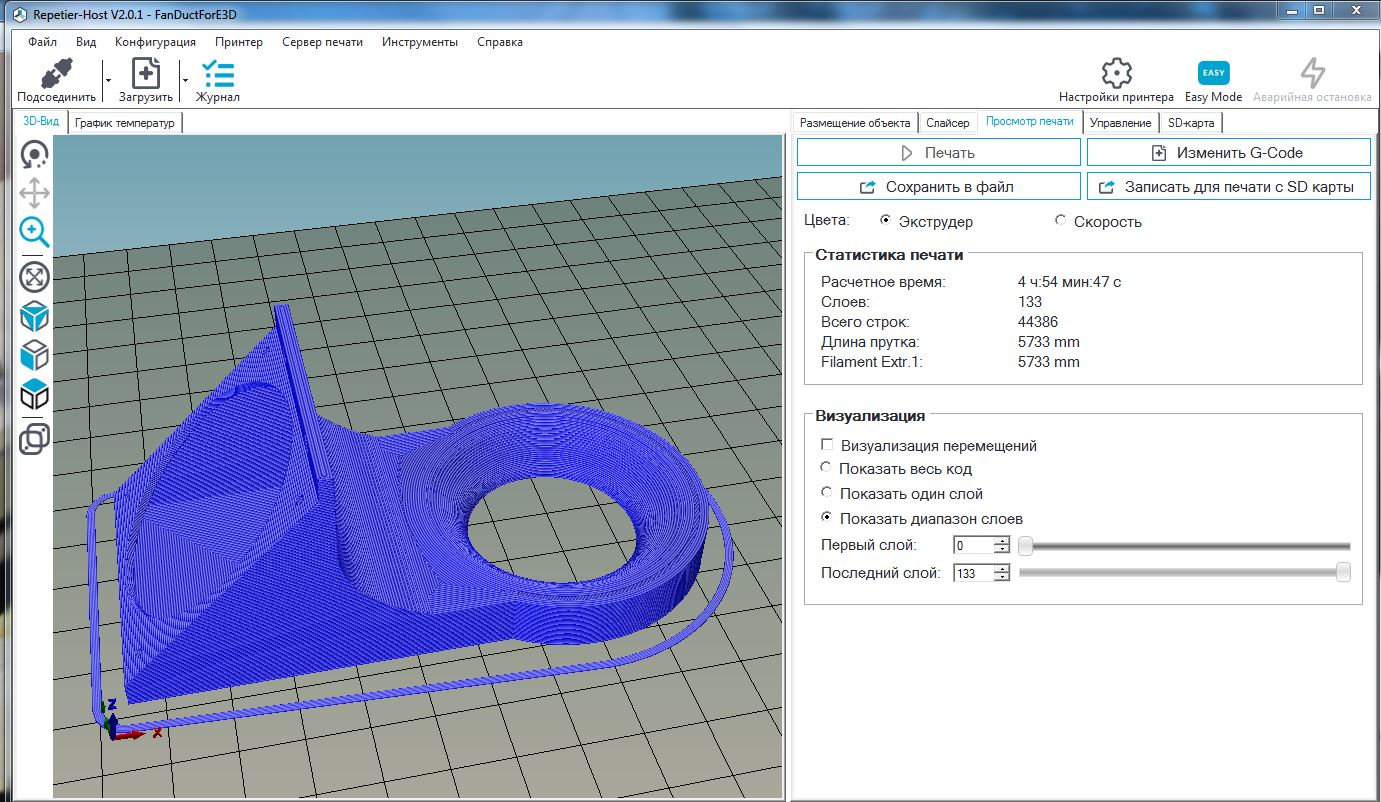The image size is (1381, 802).
Task: Toggle the parallel projection overlapping squares icon
Action: 34,439
